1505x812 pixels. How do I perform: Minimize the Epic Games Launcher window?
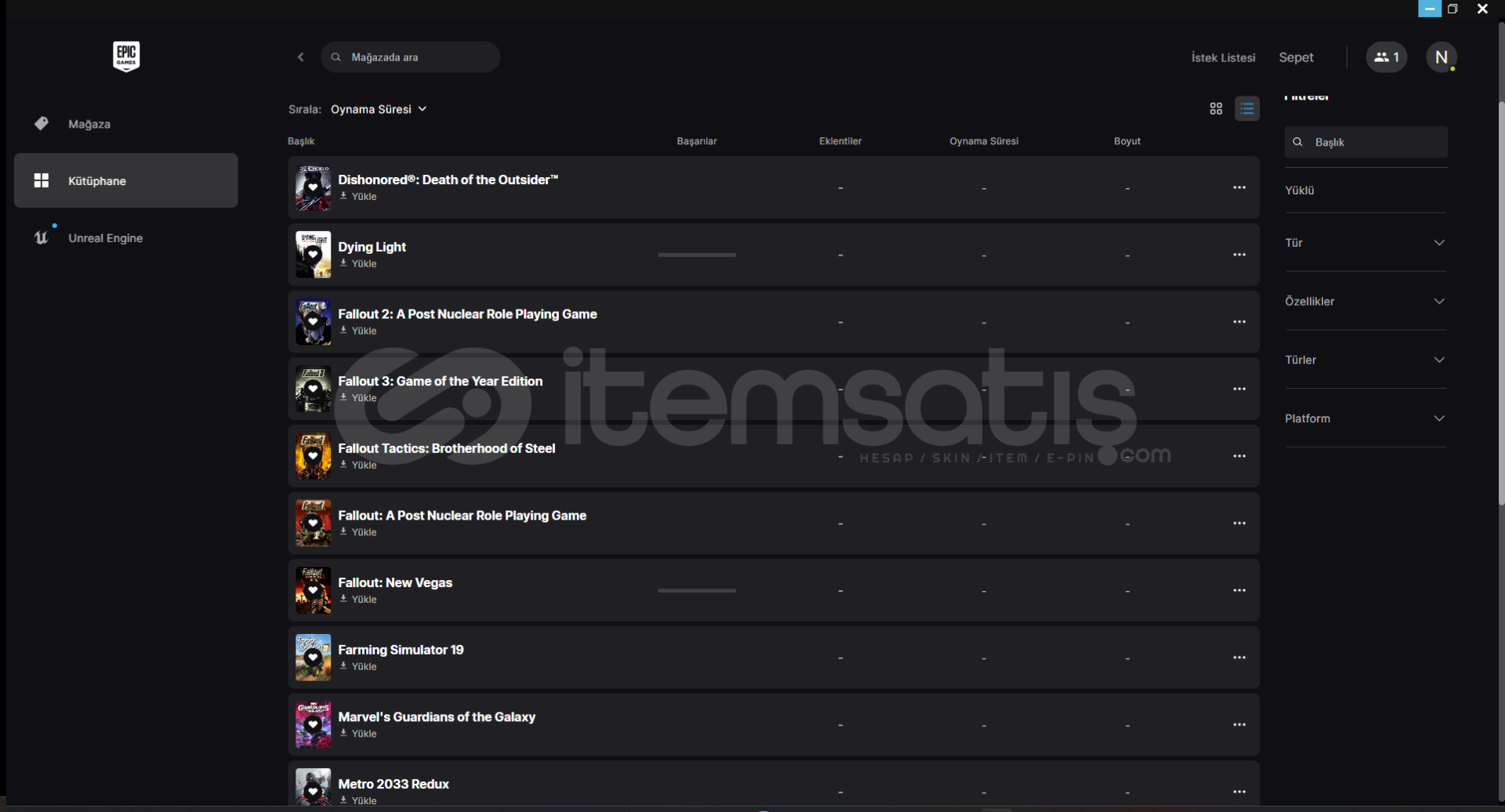click(1430, 9)
